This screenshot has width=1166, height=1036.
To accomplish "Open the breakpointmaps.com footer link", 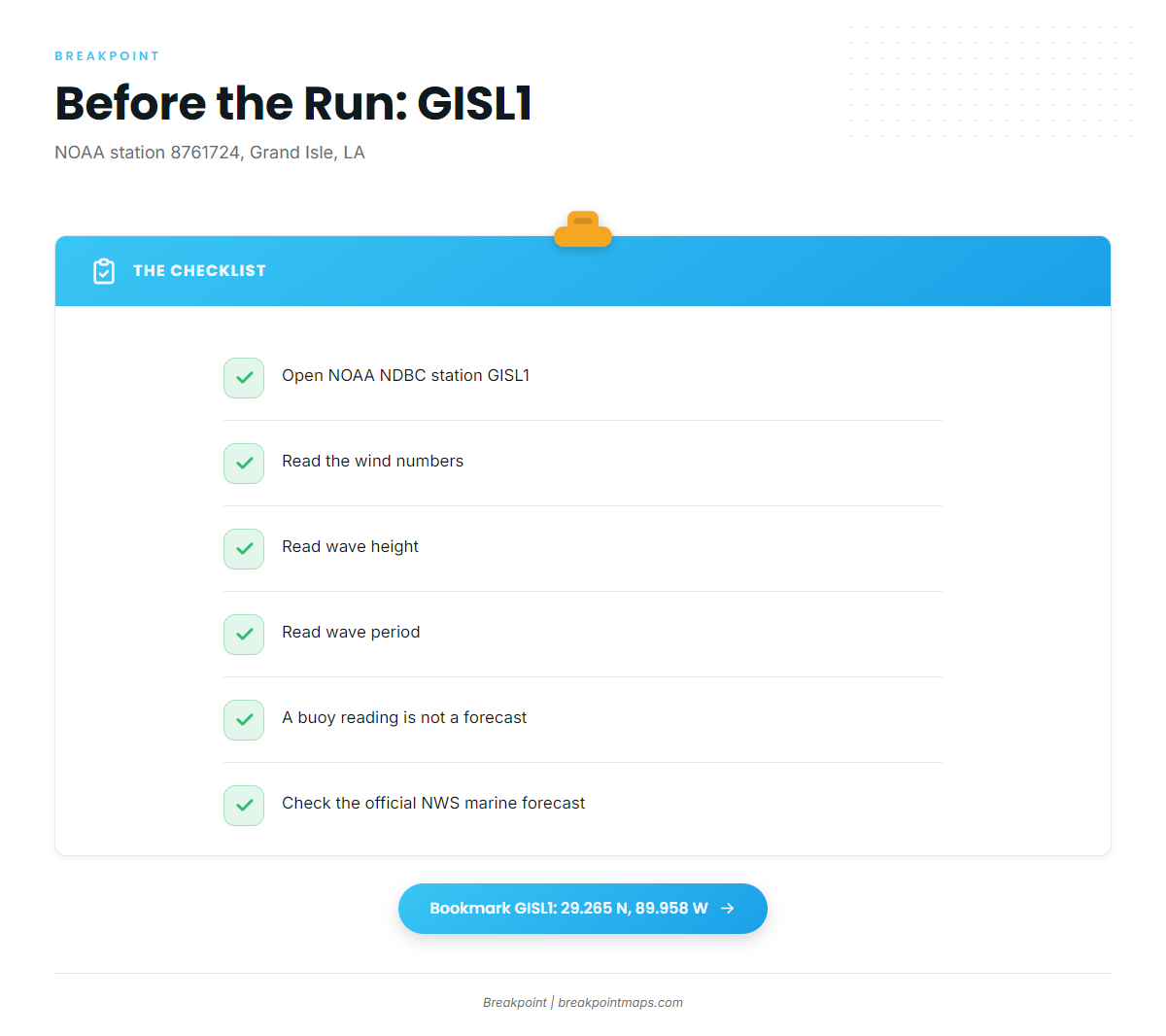I will click(x=620, y=1003).
